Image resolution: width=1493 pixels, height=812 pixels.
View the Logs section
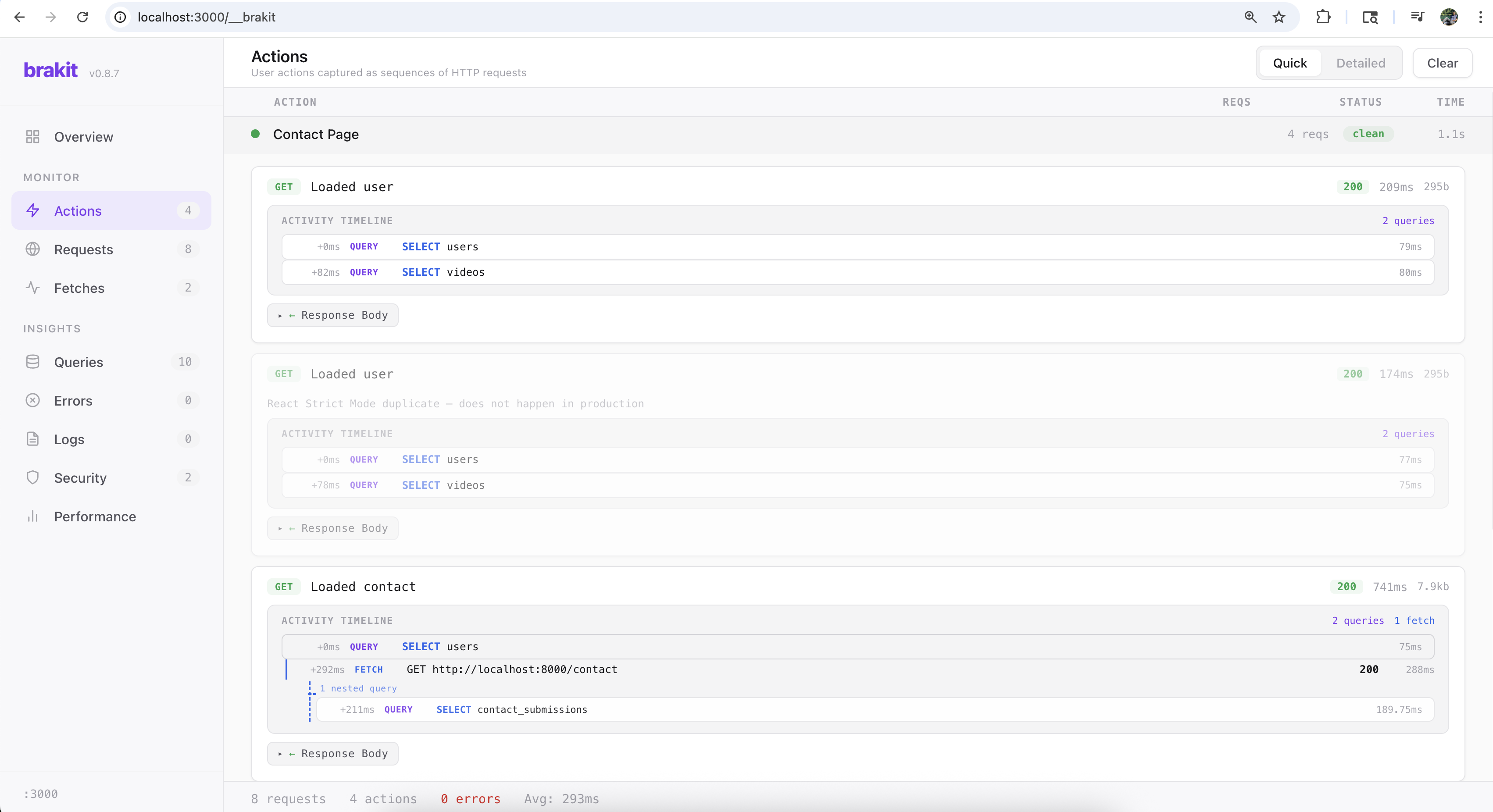(70, 439)
